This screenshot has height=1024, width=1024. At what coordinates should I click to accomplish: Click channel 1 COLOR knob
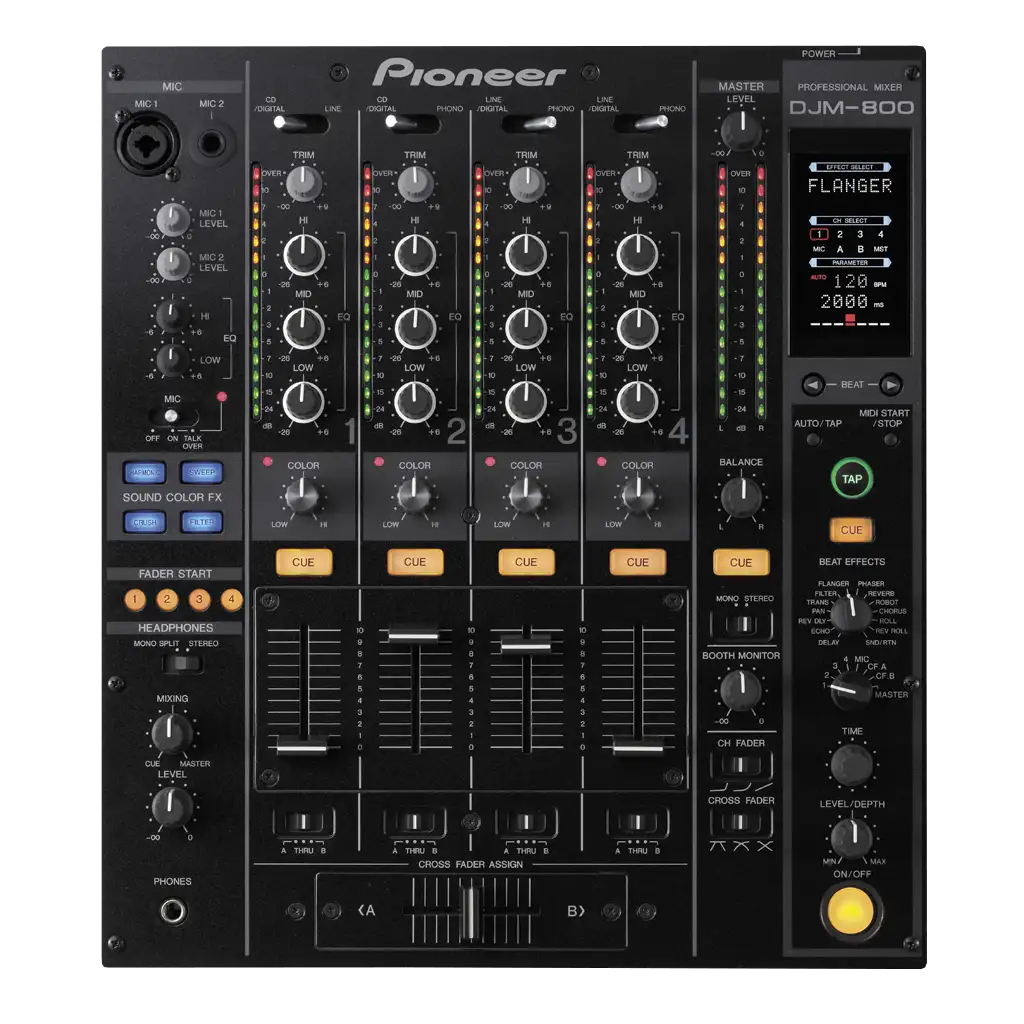(304, 496)
